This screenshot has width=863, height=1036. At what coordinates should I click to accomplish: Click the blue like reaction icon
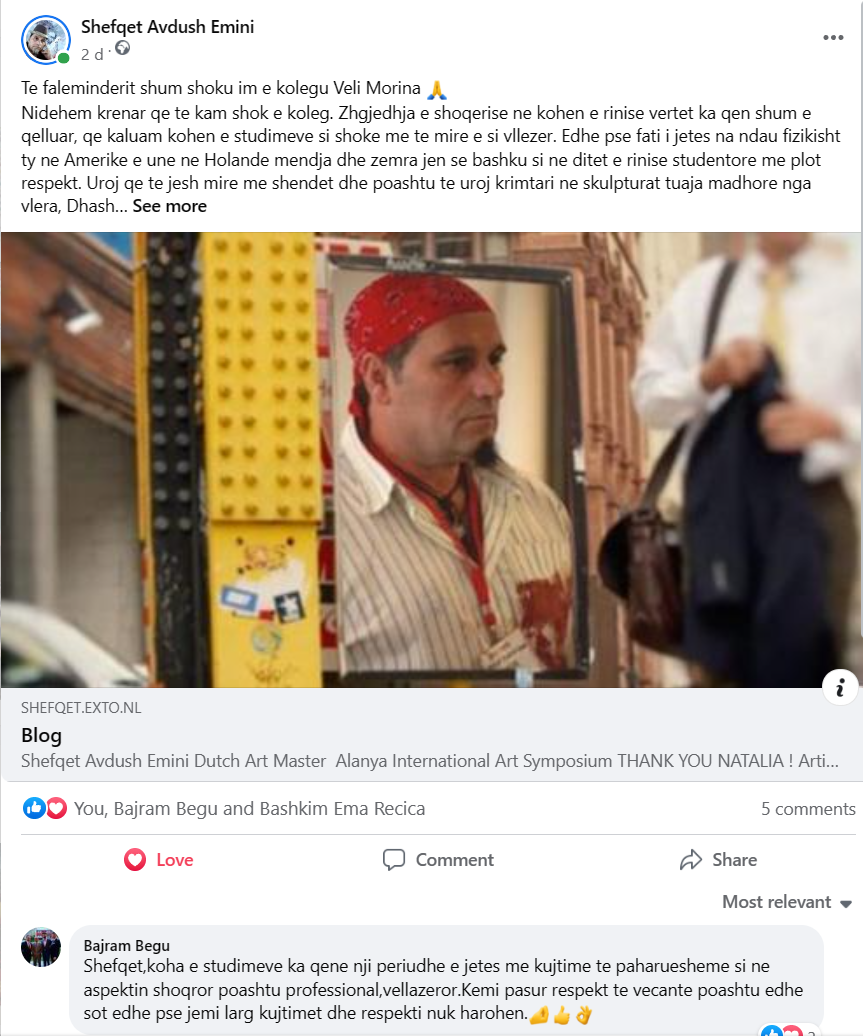click(34, 807)
